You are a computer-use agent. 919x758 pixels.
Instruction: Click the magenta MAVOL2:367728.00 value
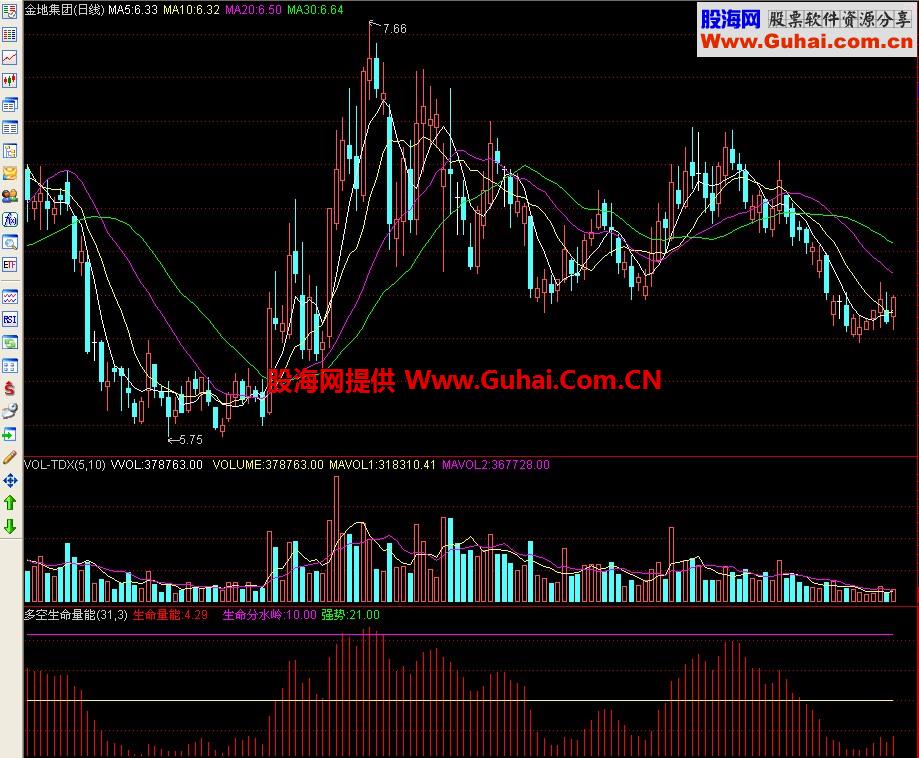pos(496,465)
